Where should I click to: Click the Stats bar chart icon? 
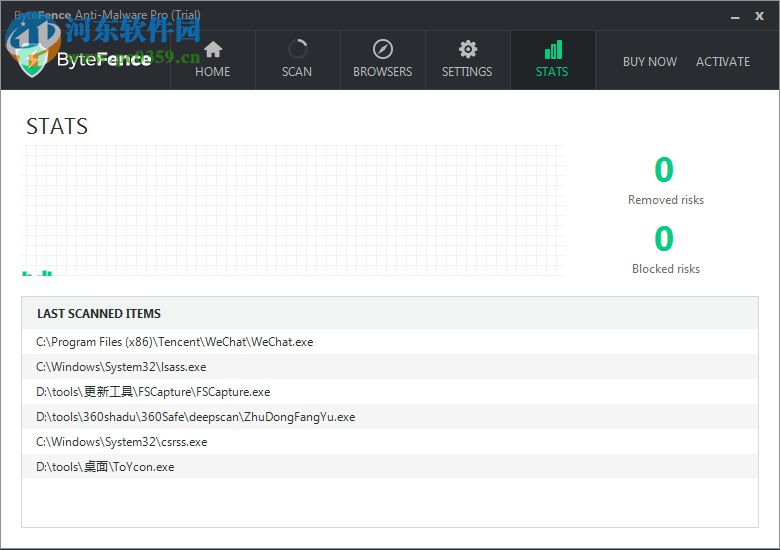coord(553,49)
